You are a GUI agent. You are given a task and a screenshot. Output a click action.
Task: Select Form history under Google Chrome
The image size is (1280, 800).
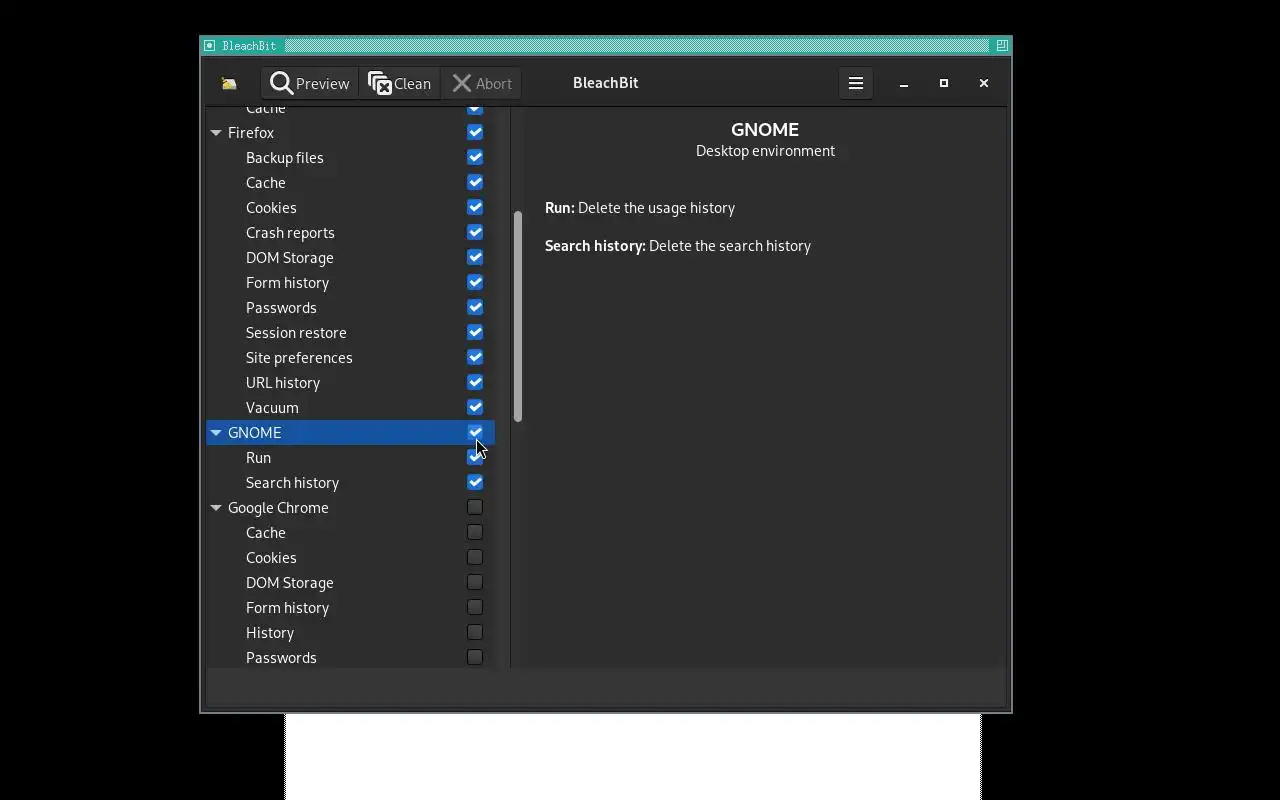[x=350, y=607]
